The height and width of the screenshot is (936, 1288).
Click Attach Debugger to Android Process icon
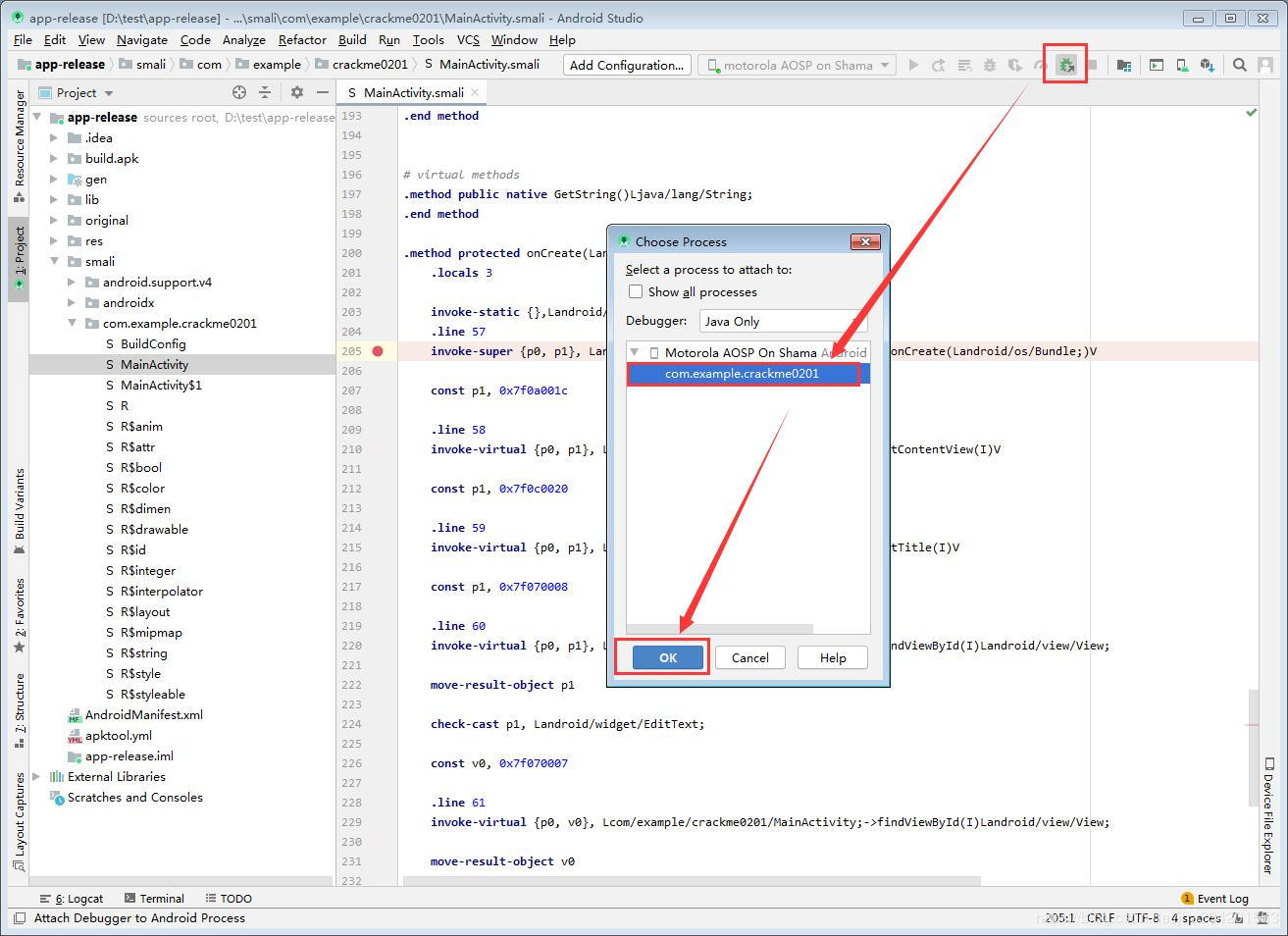coord(1065,65)
